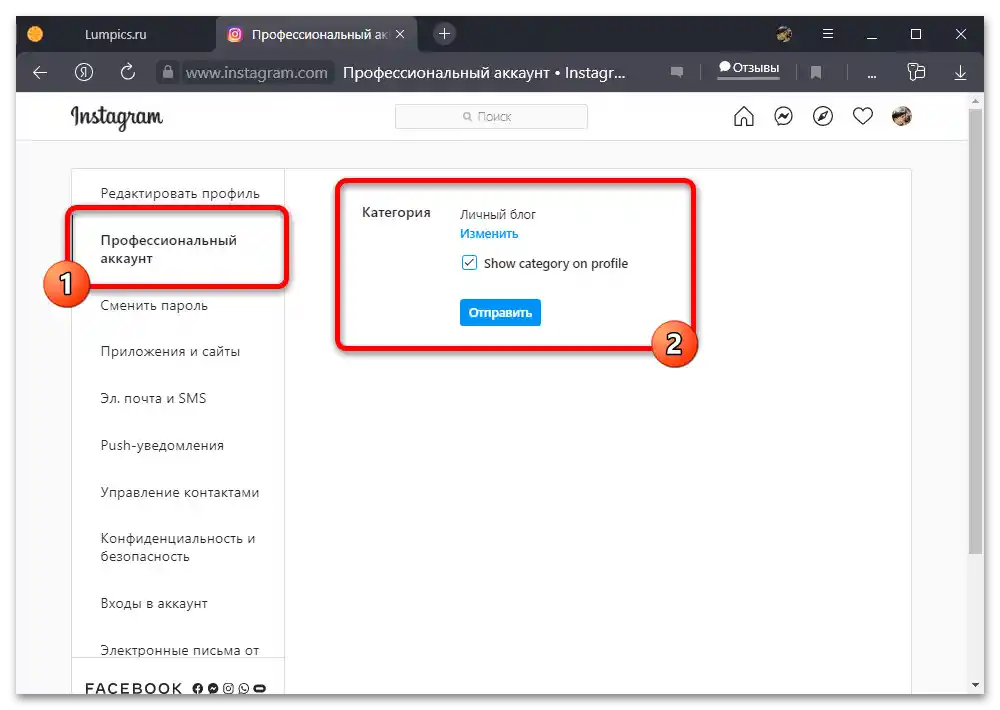Focus the Поиск search field
Image resolution: width=1000 pixels, height=710 pixels.
[x=491, y=117]
